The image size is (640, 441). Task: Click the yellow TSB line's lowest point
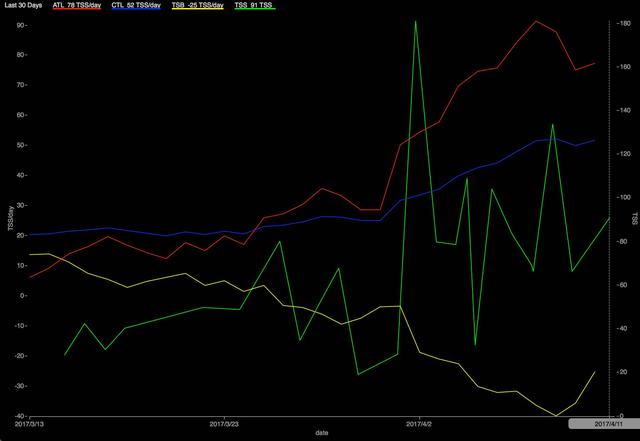pyautogui.click(x=556, y=415)
